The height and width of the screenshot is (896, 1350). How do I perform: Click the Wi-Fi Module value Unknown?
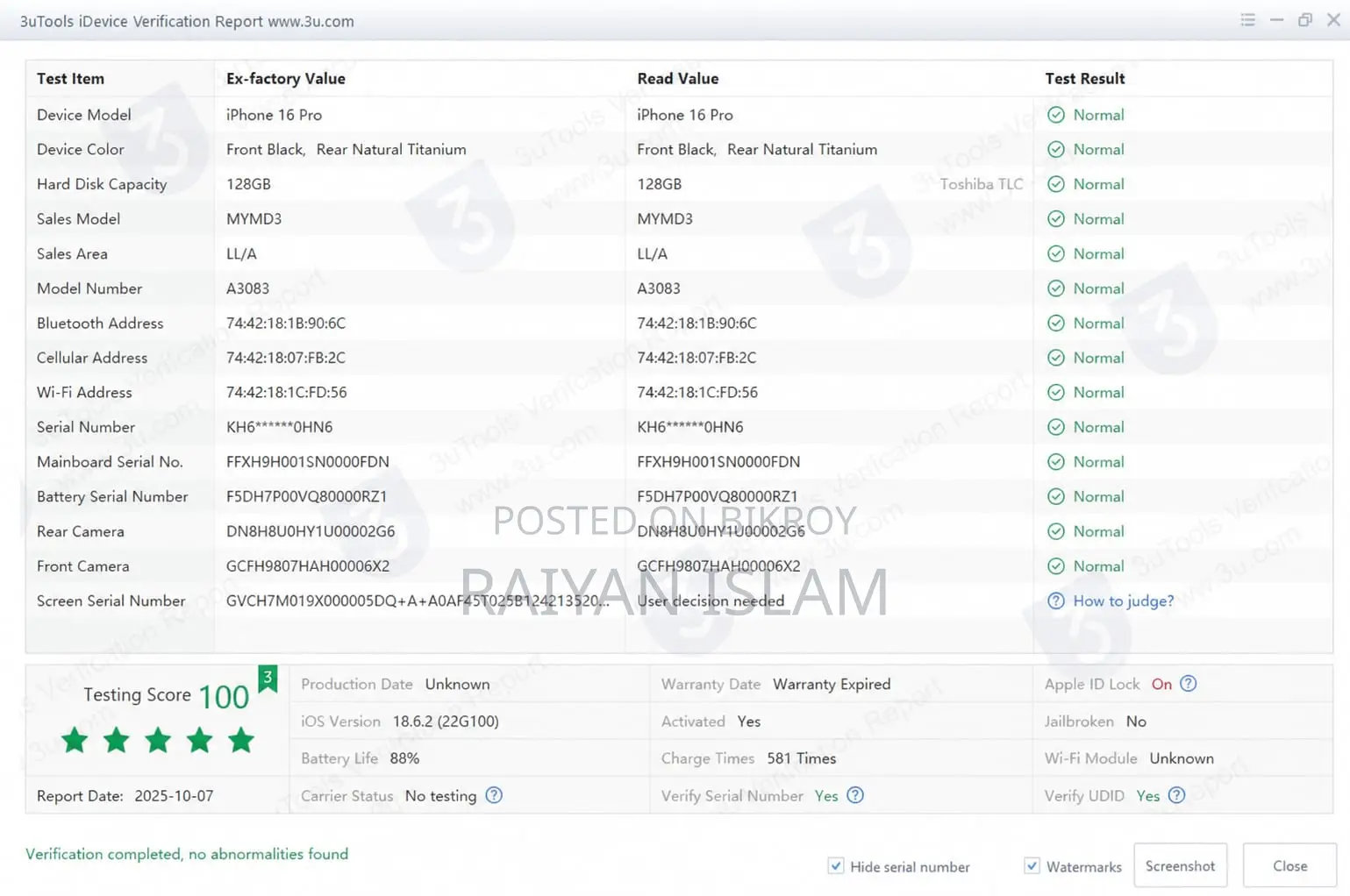1182,758
